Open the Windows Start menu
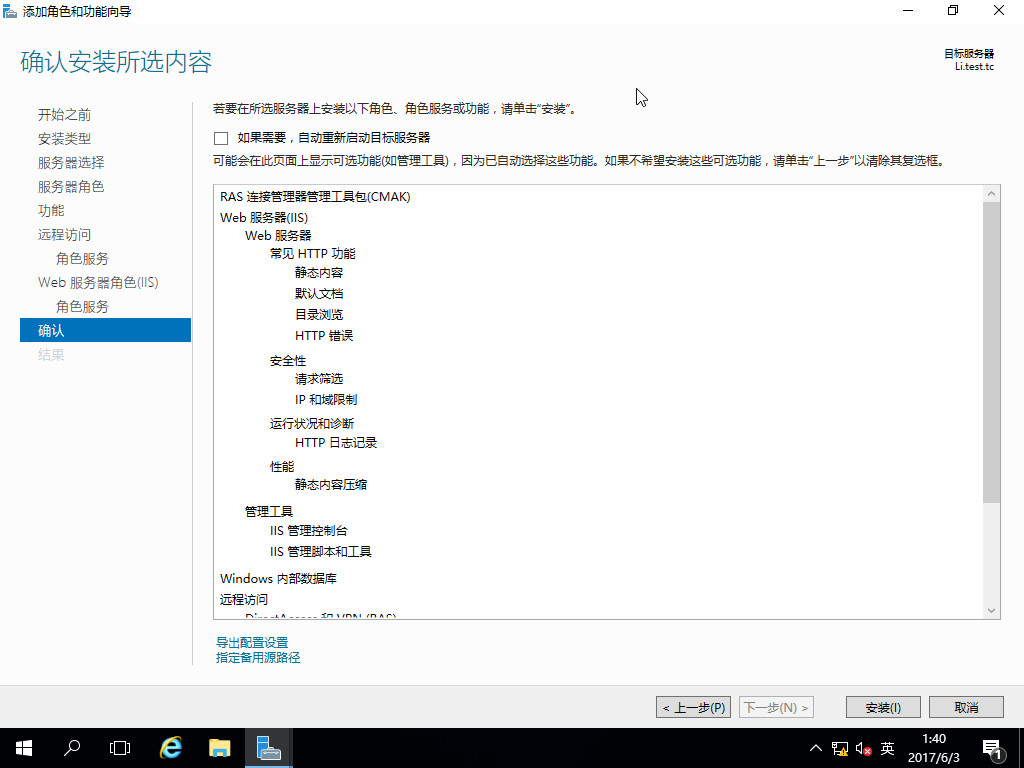Screen dimensions: 1024x768 (x=24, y=748)
